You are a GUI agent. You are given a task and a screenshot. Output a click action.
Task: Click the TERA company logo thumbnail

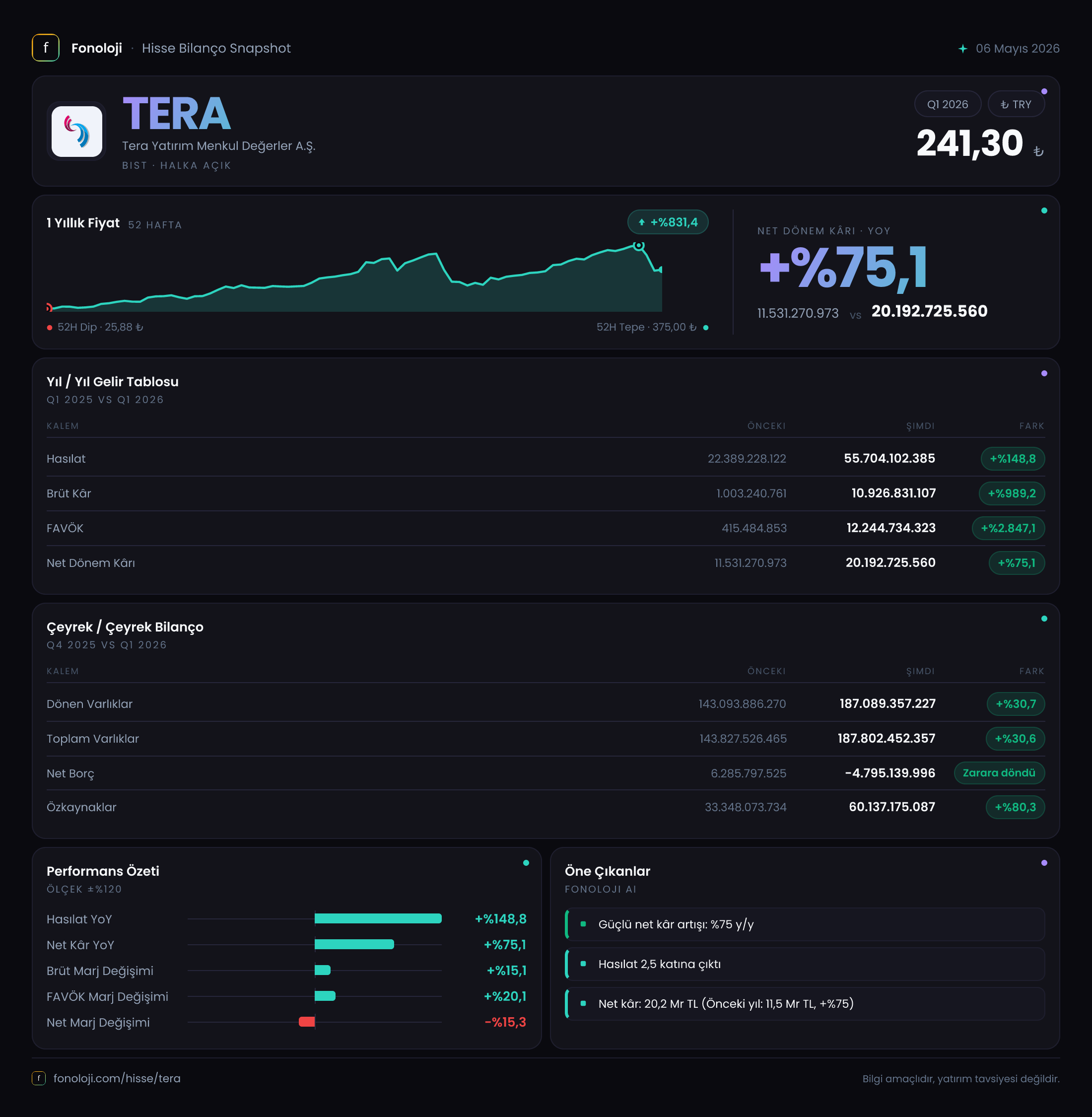(77, 132)
